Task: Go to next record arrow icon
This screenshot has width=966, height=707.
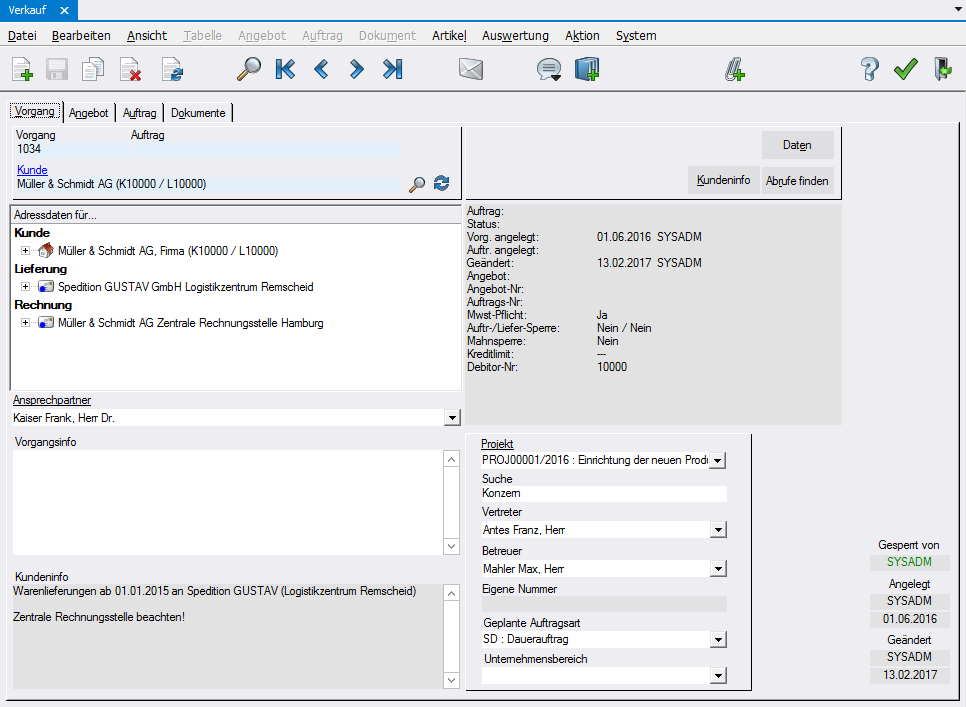Action: point(357,69)
